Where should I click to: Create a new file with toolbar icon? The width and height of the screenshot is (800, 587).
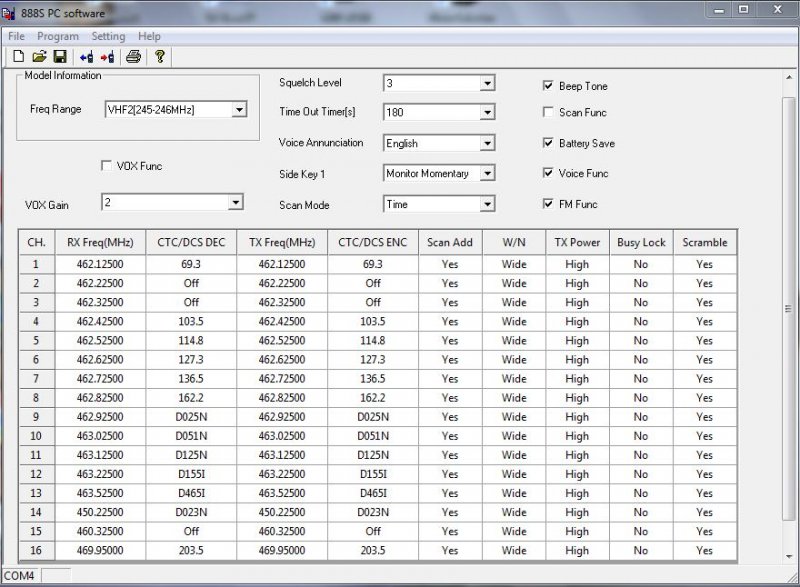[x=18, y=57]
